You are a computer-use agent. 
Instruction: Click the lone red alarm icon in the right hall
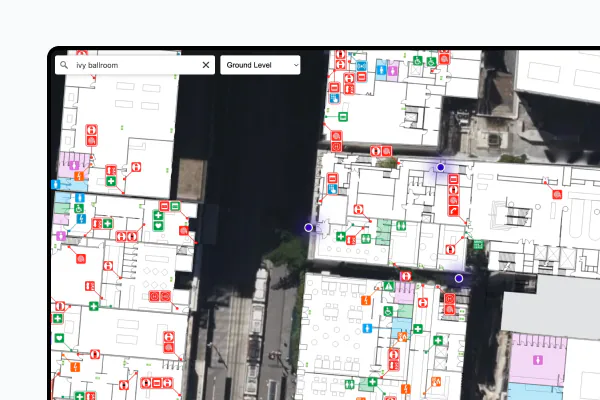pyautogui.click(x=557, y=194)
